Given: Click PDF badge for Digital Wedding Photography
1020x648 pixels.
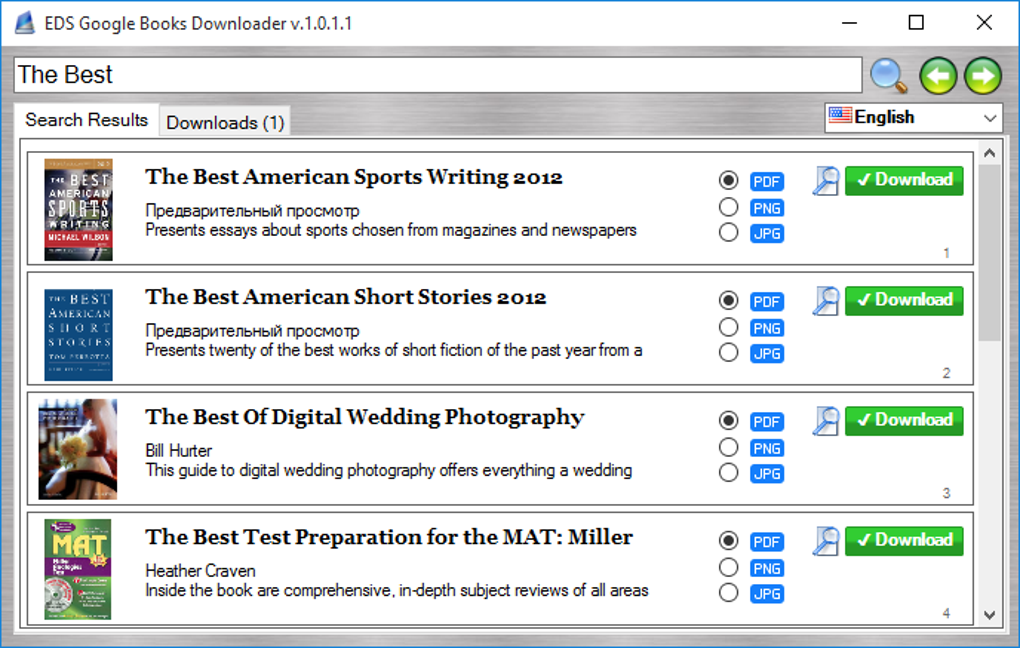Looking at the screenshot, I should tap(767, 422).
